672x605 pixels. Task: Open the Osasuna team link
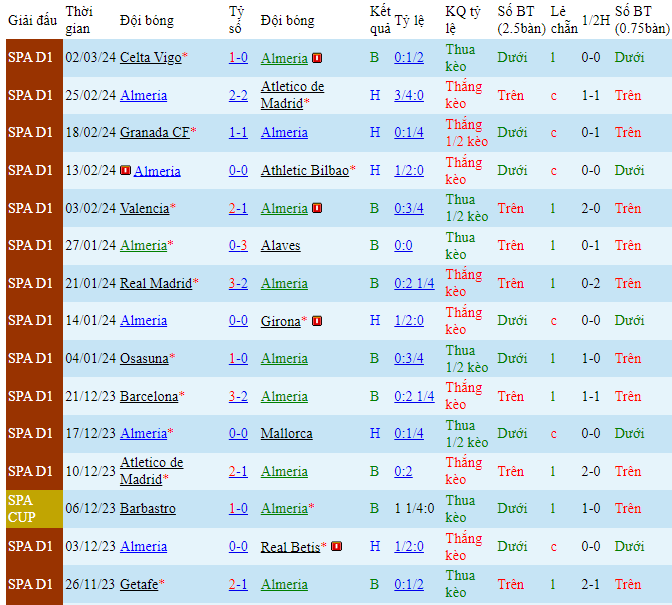coord(144,358)
